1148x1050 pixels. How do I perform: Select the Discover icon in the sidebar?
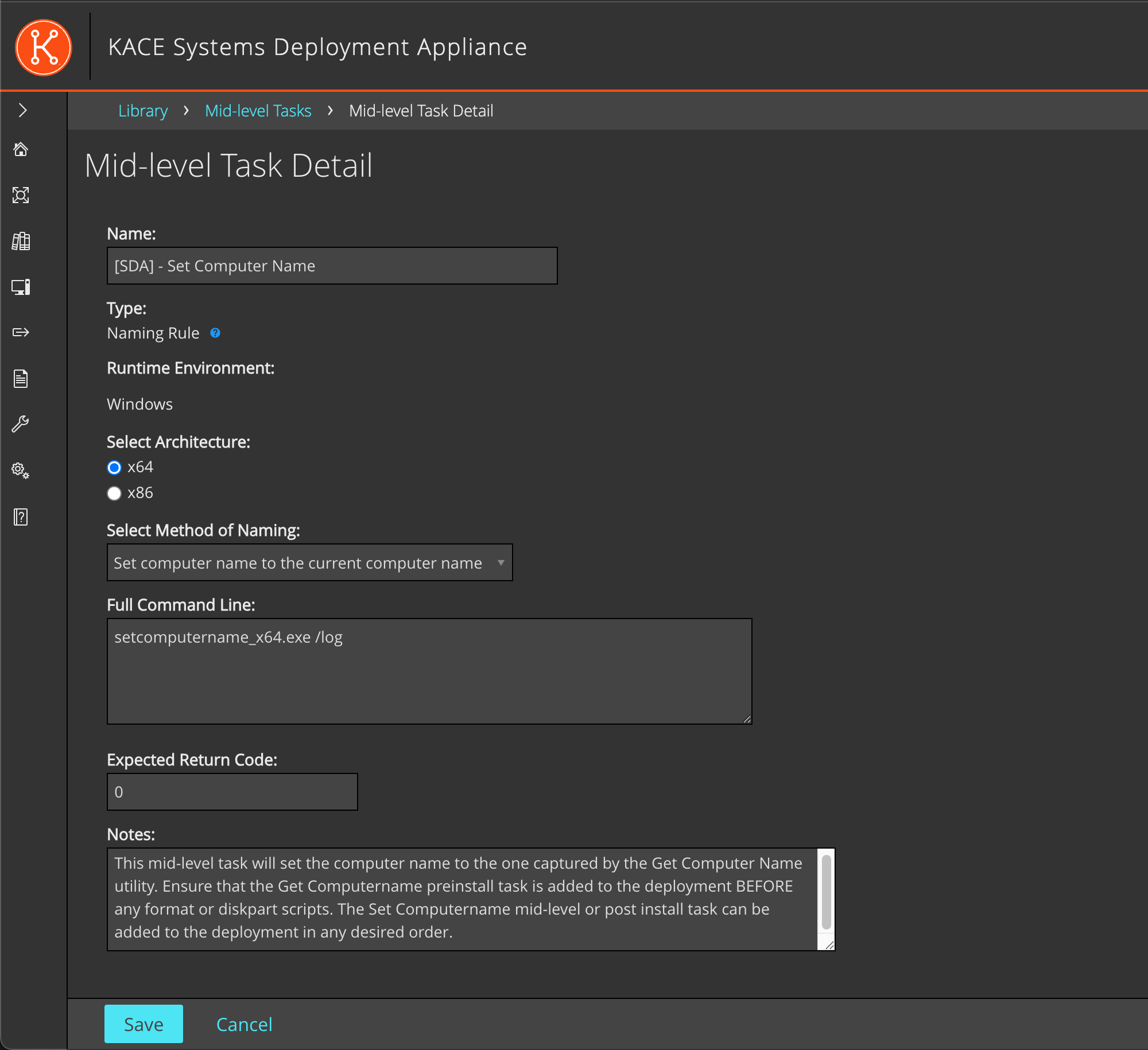[21, 195]
